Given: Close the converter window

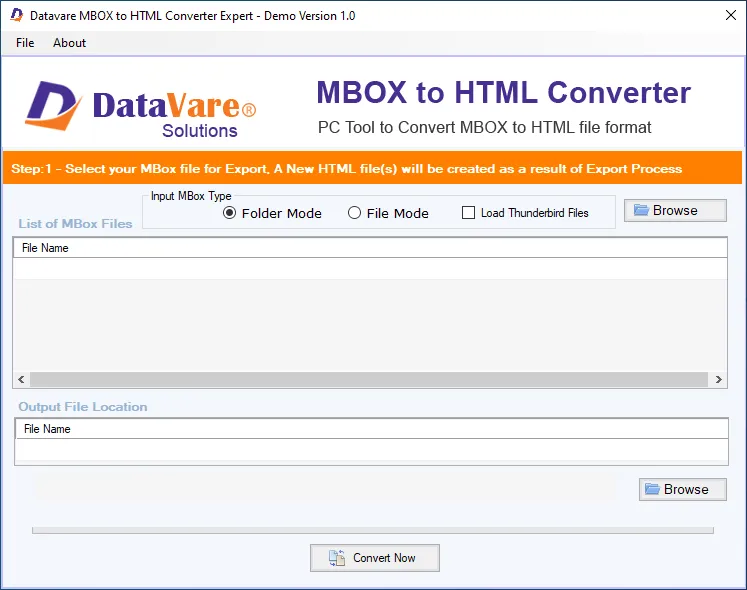Looking at the screenshot, I should 730,15.
